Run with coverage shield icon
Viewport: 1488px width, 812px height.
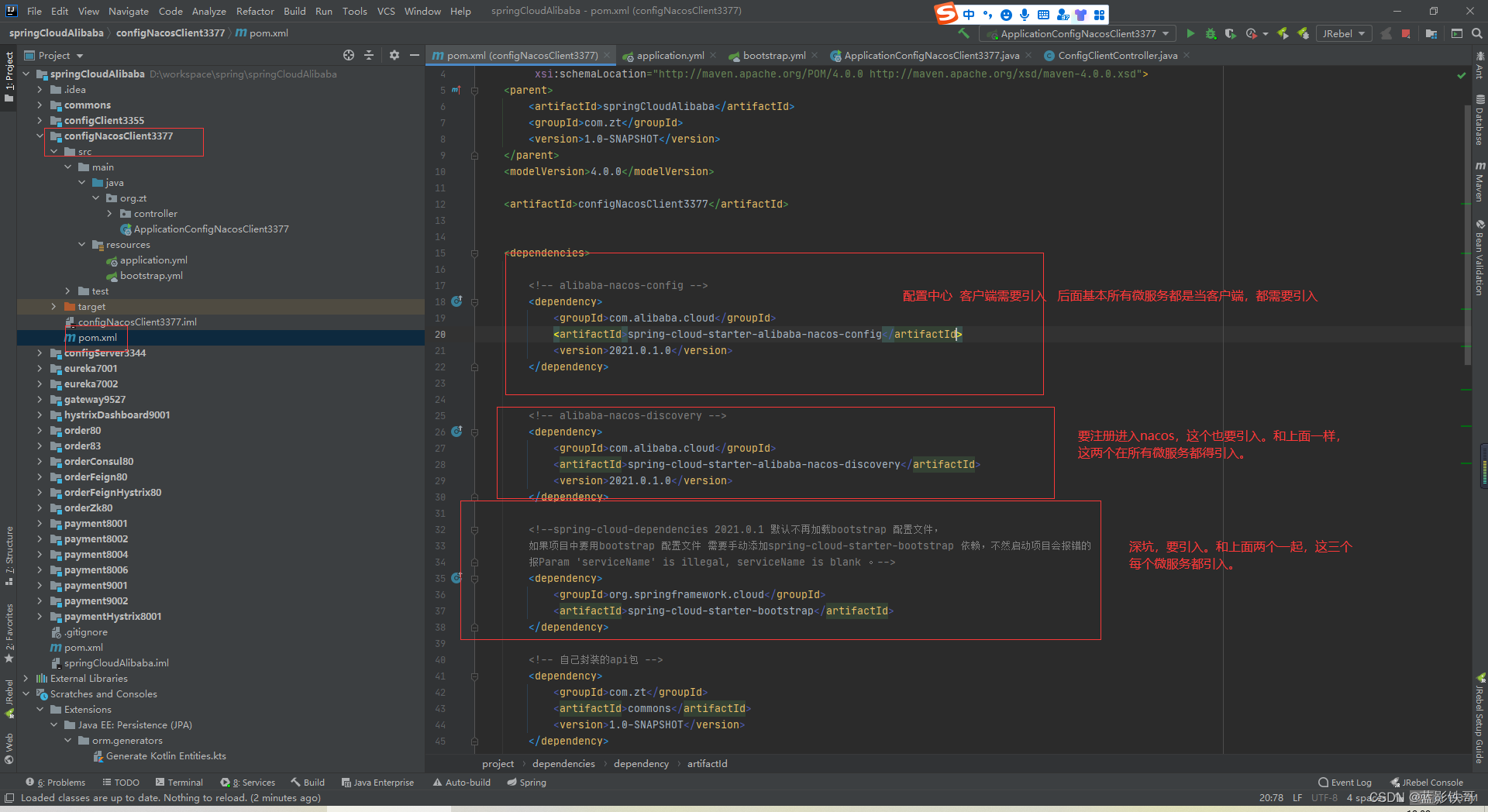(x=1230, y=33)
